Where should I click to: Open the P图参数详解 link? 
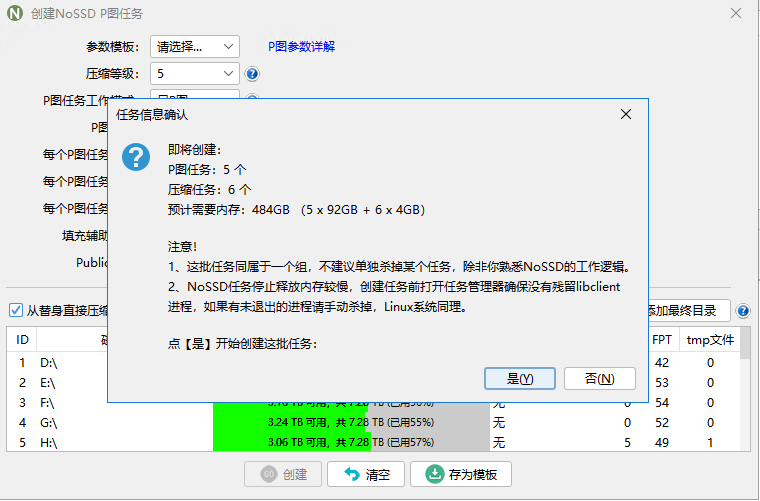click(301, 47)
